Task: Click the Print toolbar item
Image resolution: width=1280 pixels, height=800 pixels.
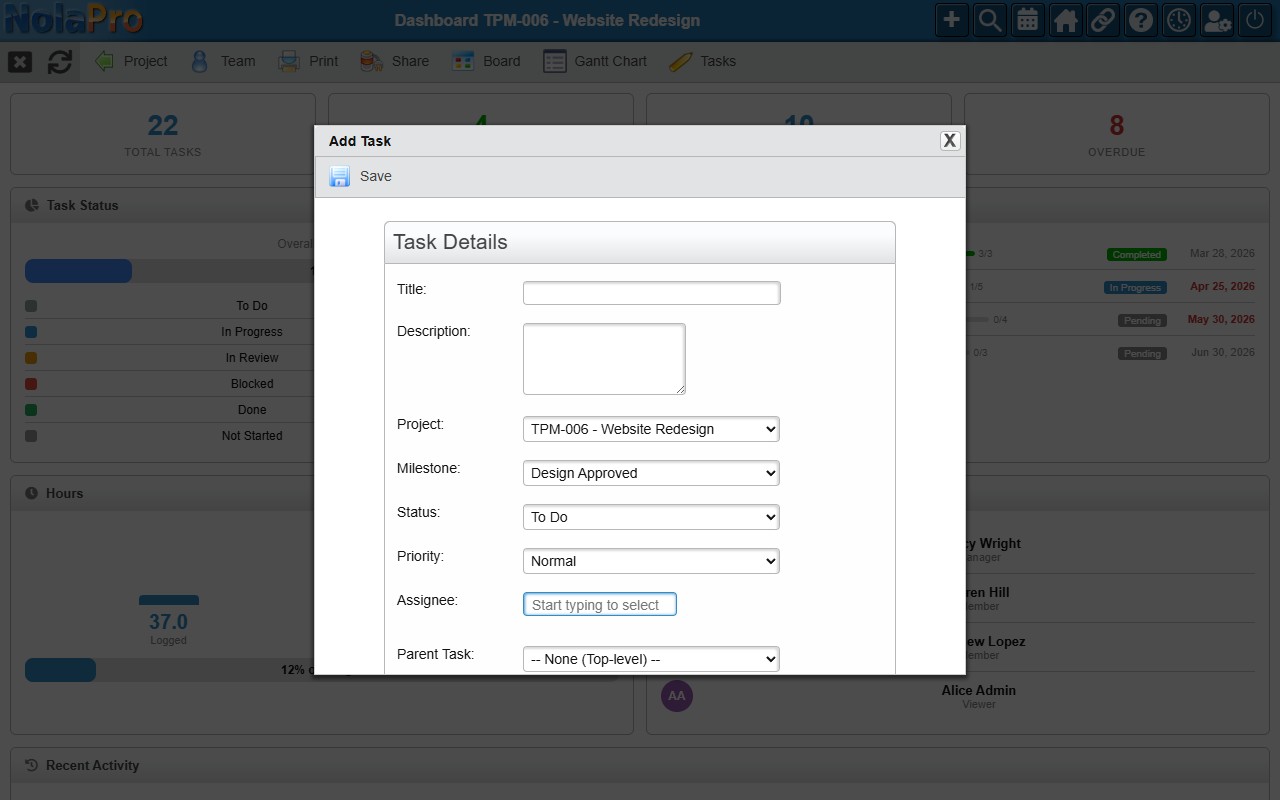Action: point(308,61)
